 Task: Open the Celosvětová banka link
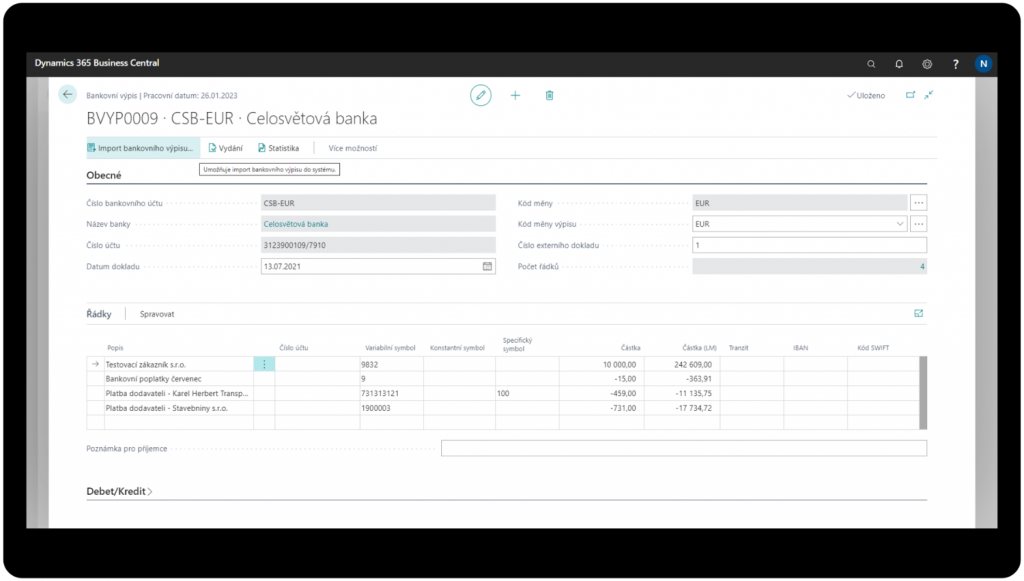point(296,224)
